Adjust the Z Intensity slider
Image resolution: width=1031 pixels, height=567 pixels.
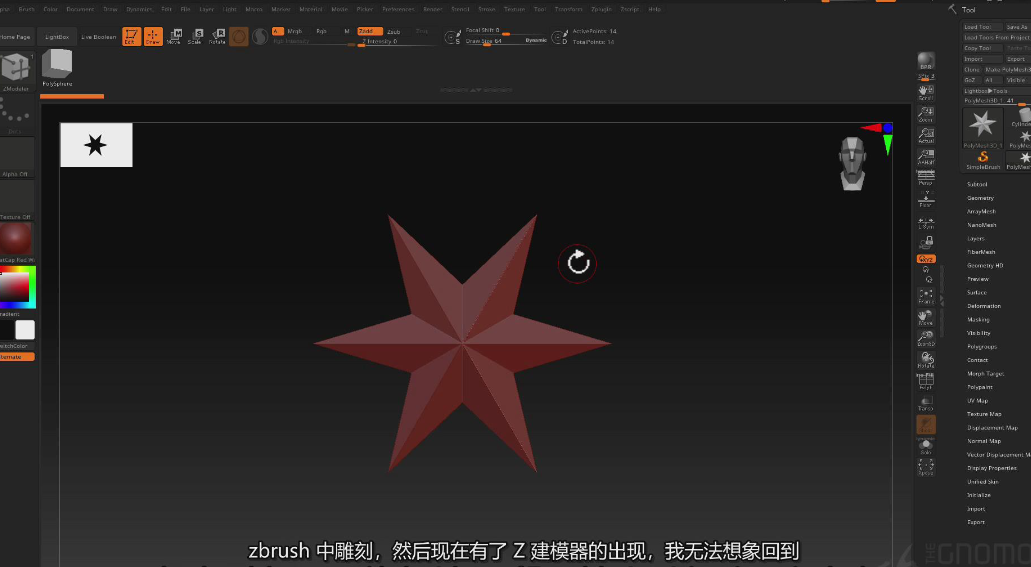(x=395, y=41)
